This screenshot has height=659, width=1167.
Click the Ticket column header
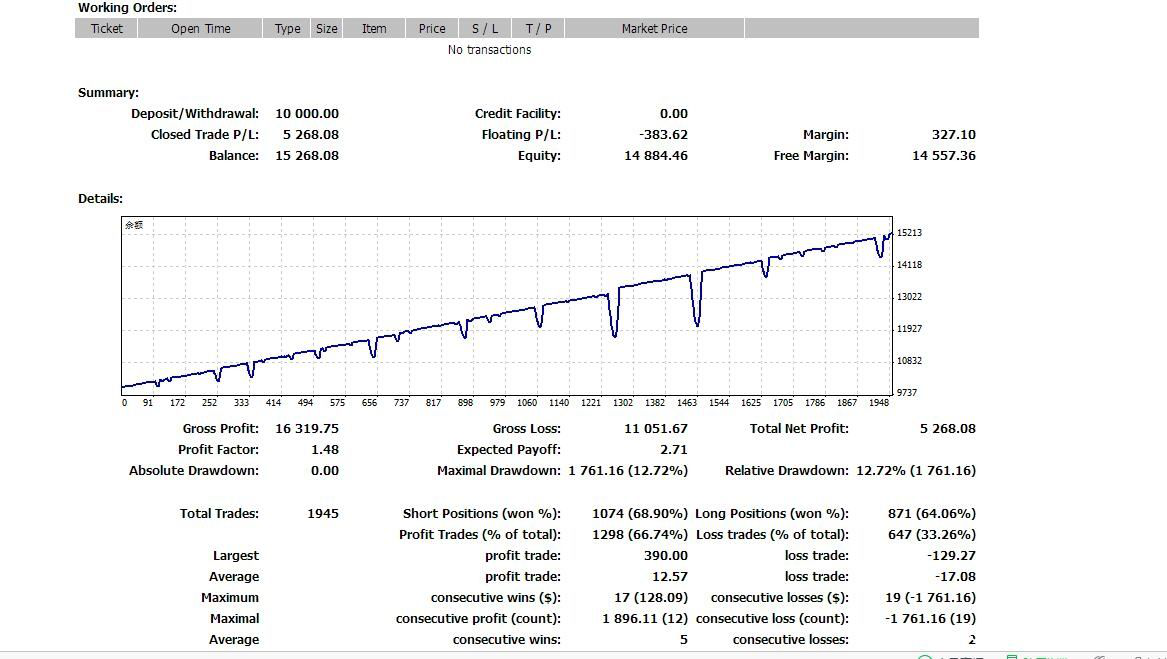pos(107,28)
